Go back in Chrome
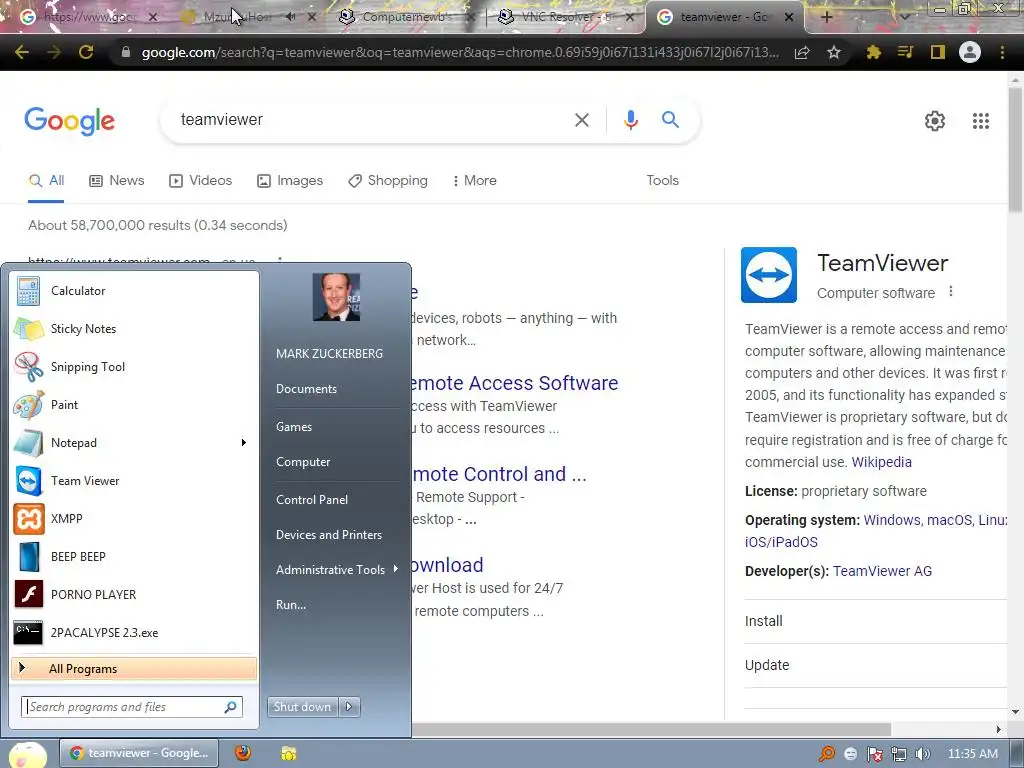 [22, 52]
